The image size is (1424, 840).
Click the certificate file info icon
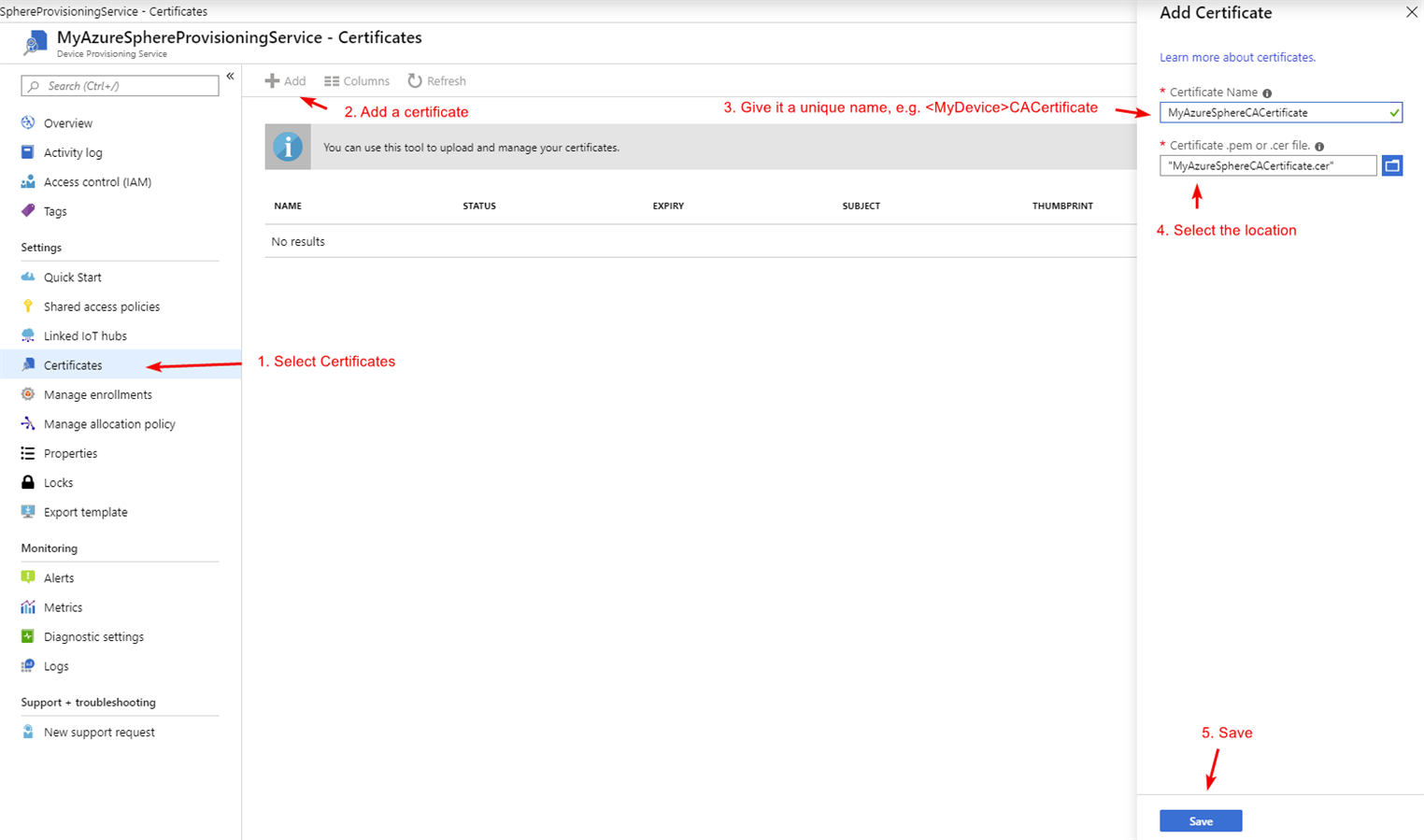pyautogui.click(x=1319, y=147)
